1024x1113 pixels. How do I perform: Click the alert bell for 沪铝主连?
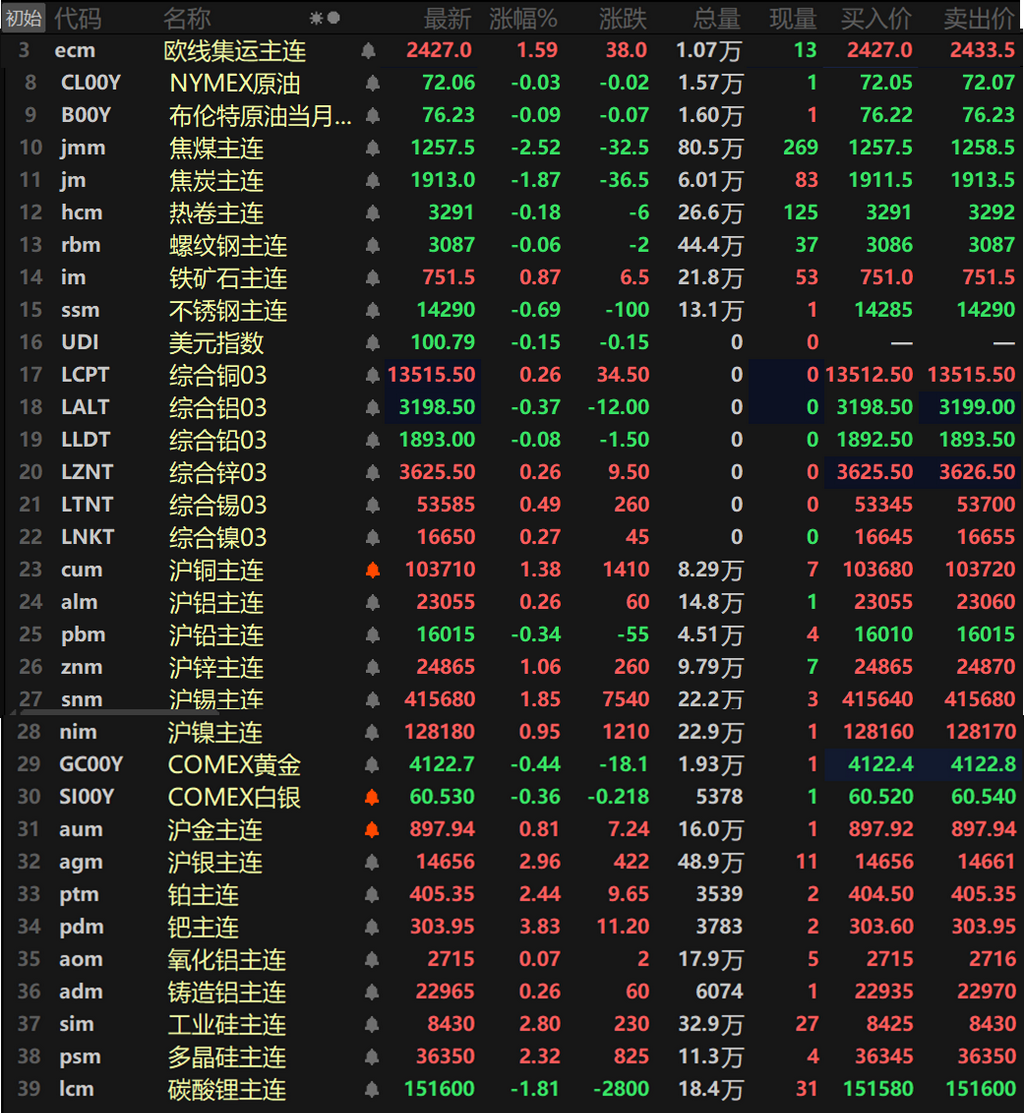373,603
